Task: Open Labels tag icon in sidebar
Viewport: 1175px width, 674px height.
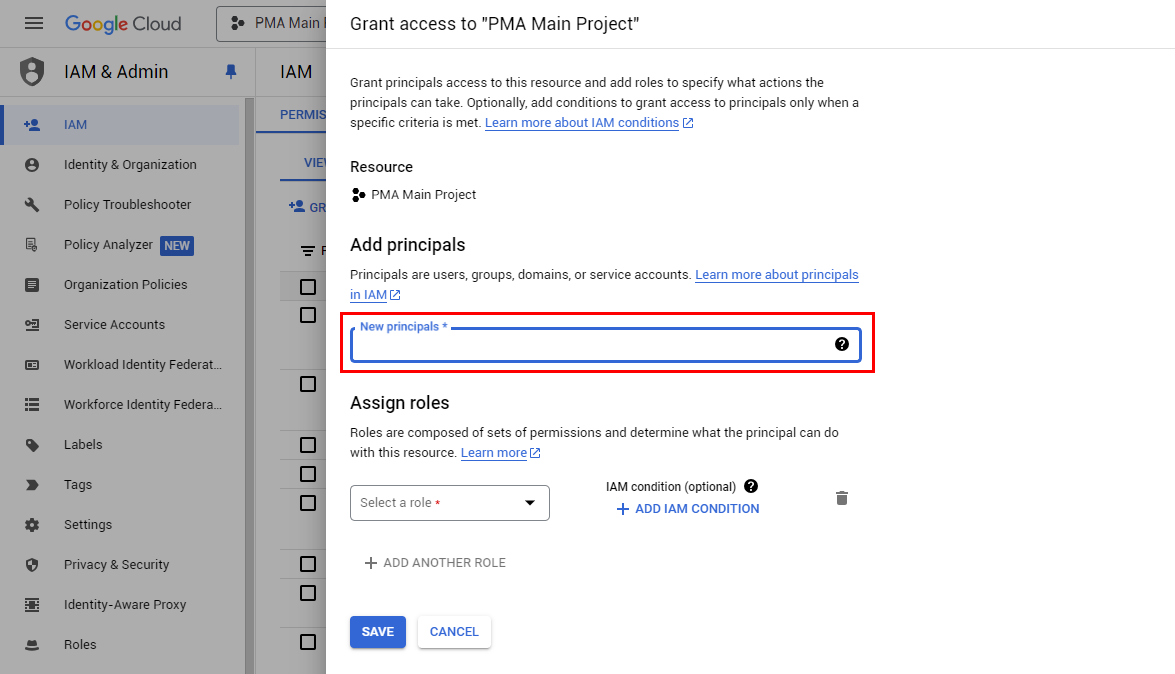Action: tap(83, 445)
